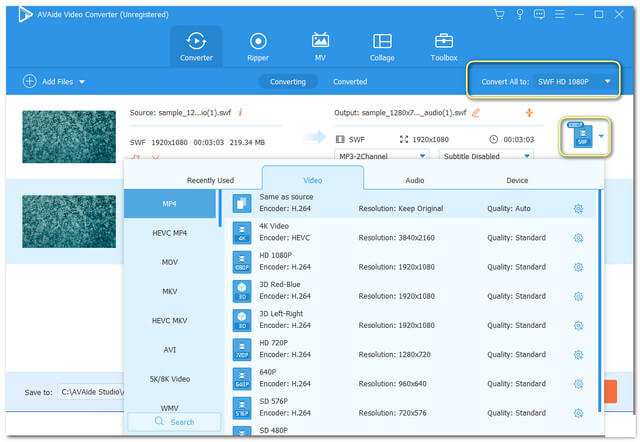Click the Save to path field

click(91, 392)
